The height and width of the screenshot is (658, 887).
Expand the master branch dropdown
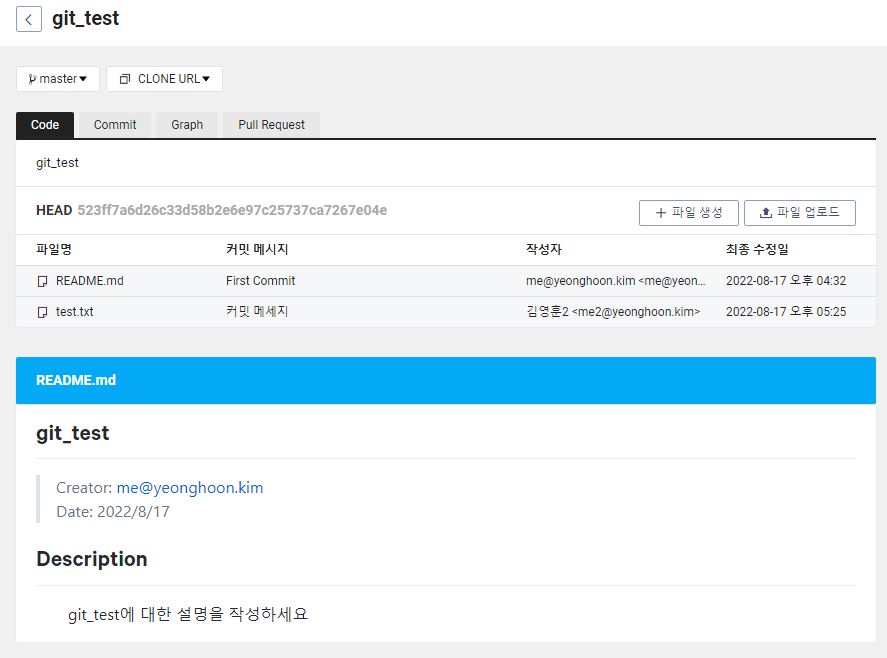[60, 79]
